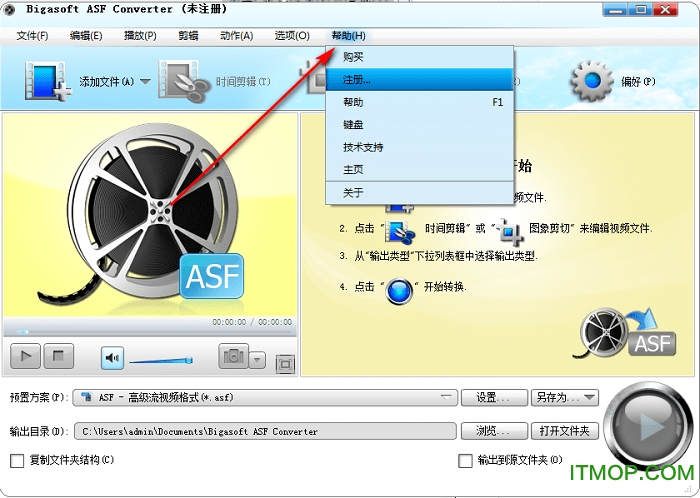Screen dimensions: 700x498
Task: Enable the 复制文件夹结构 checkbox
Action: [17, 461]
